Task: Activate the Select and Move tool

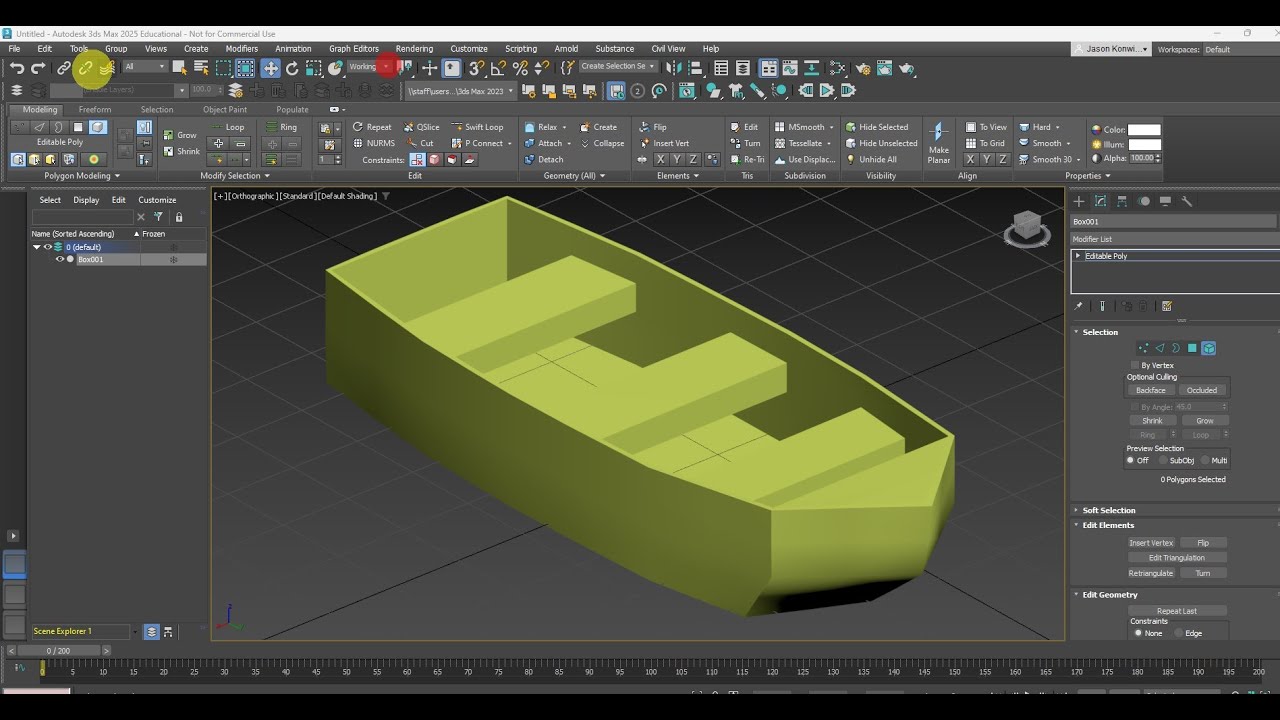Action: coord(270,68)
